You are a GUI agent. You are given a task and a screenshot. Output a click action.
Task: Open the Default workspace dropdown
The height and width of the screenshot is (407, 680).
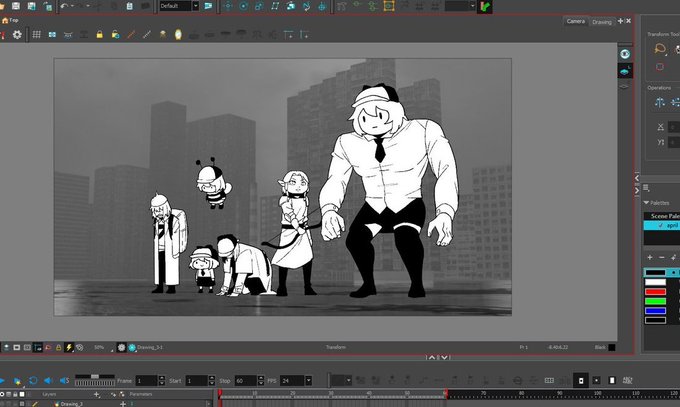click(x=196, y=6)
